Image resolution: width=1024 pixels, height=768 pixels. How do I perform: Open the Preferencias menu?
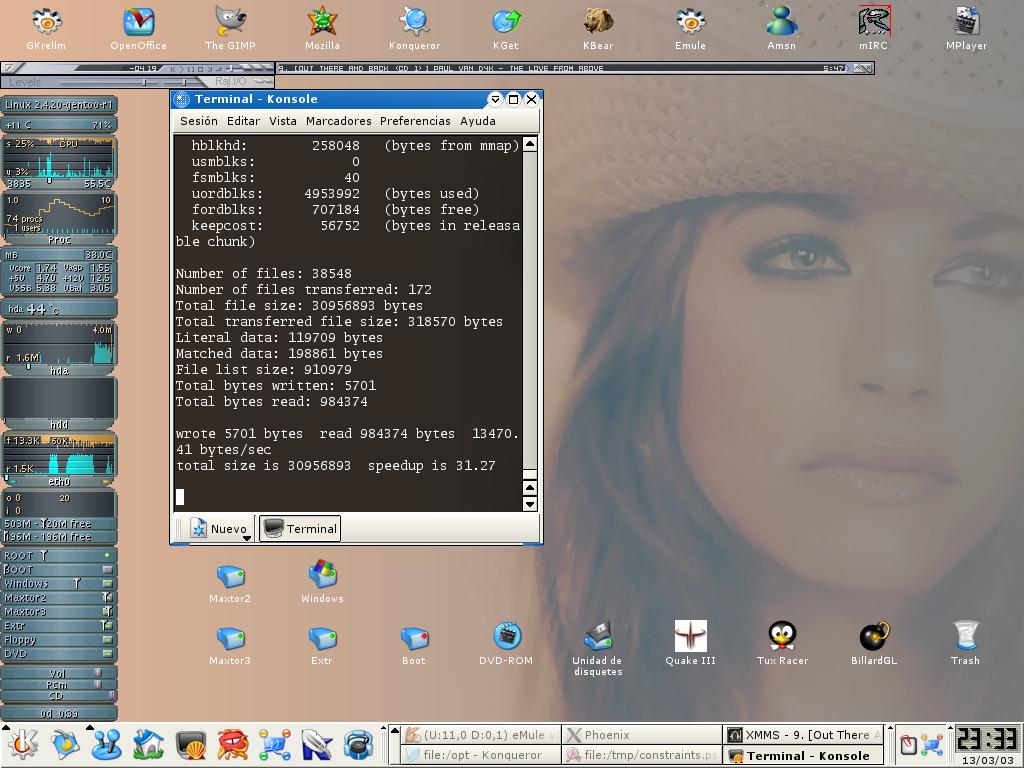[x=415, y=121]
